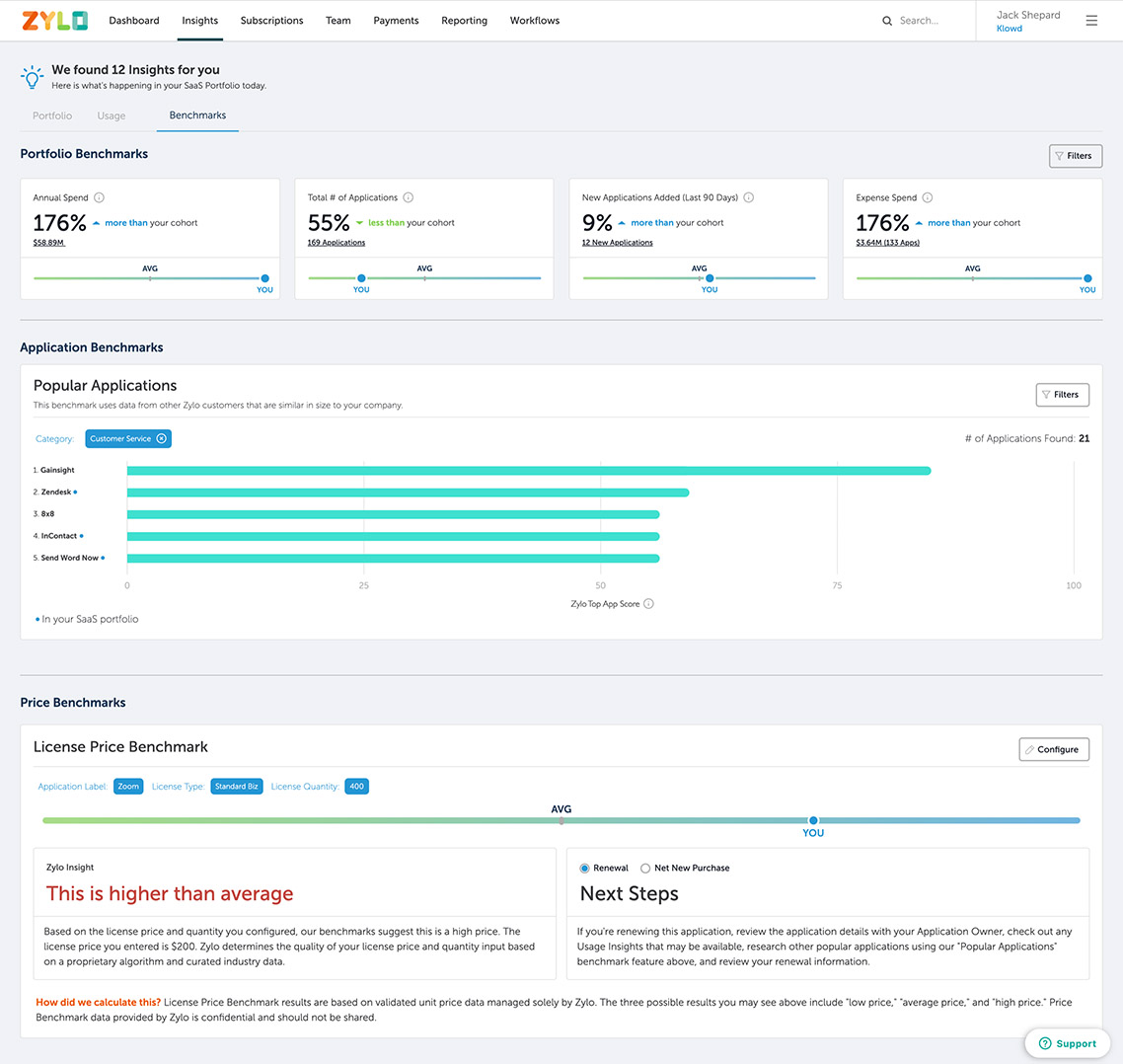
Task: Click the InContact bar in the chart
Action: tap(393, 537)
